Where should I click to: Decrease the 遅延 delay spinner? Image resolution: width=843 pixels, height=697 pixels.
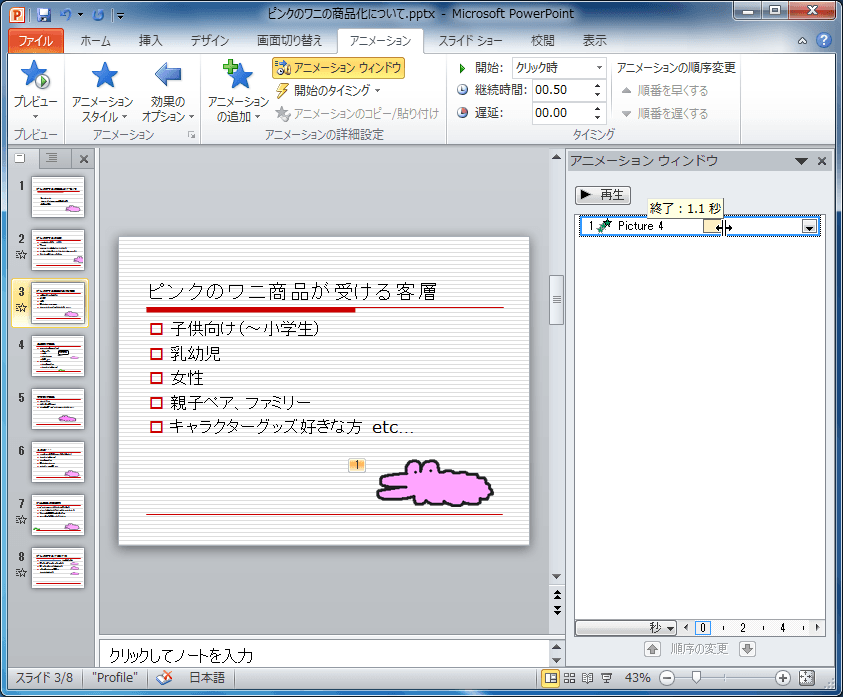597,118
